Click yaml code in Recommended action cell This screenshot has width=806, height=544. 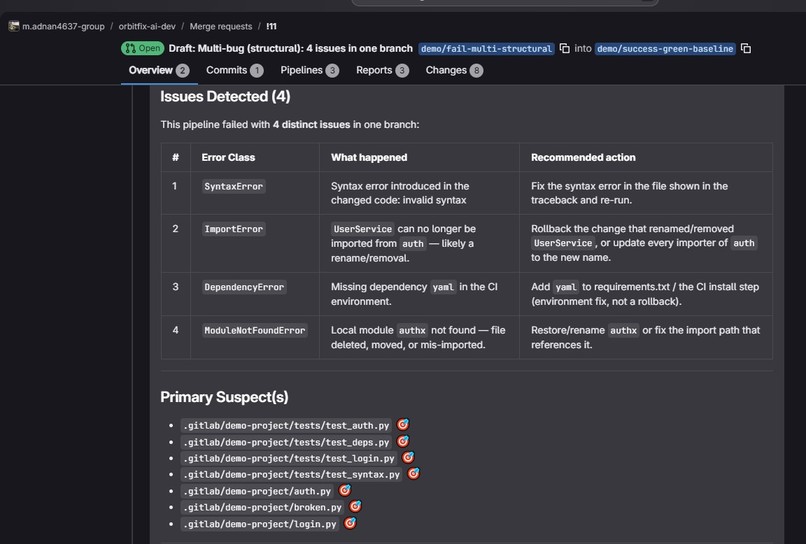[566, 287]
